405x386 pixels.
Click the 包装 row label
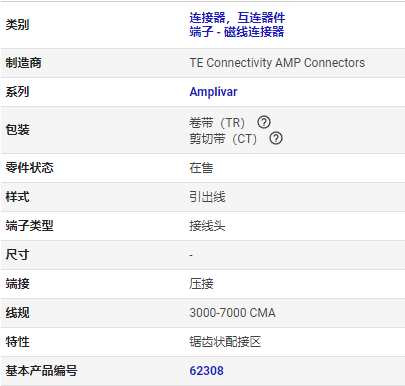point(17,130)
